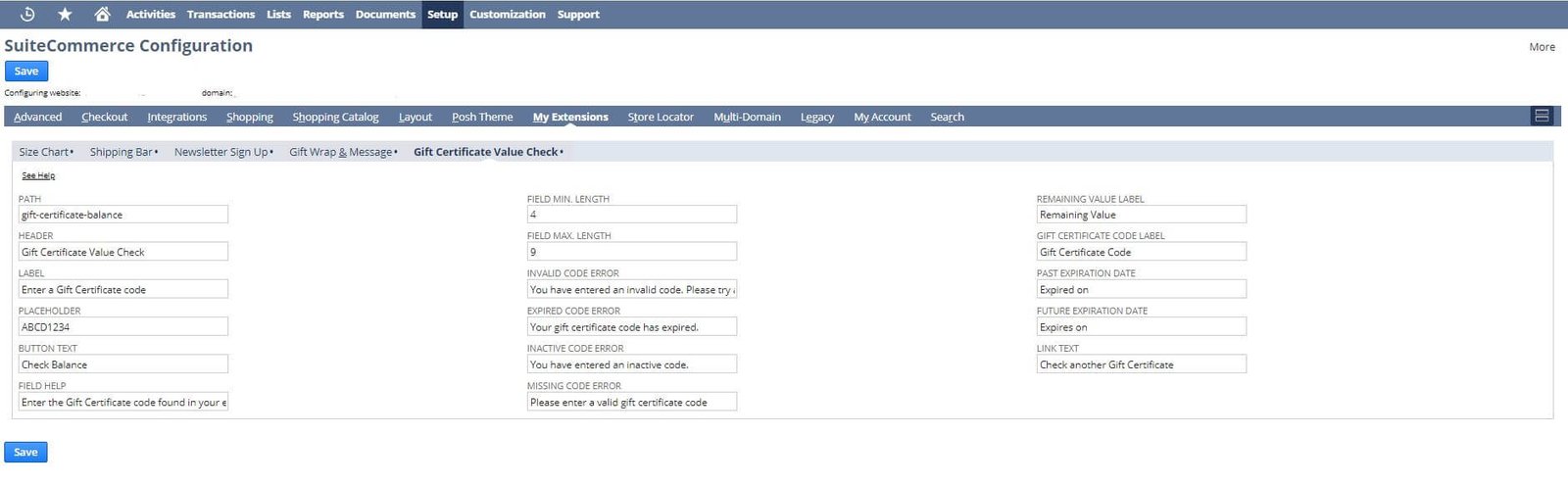The height and width of the screenshot is (484, 1568).
Task: Open the Setup menu
Action: point(442,14)
